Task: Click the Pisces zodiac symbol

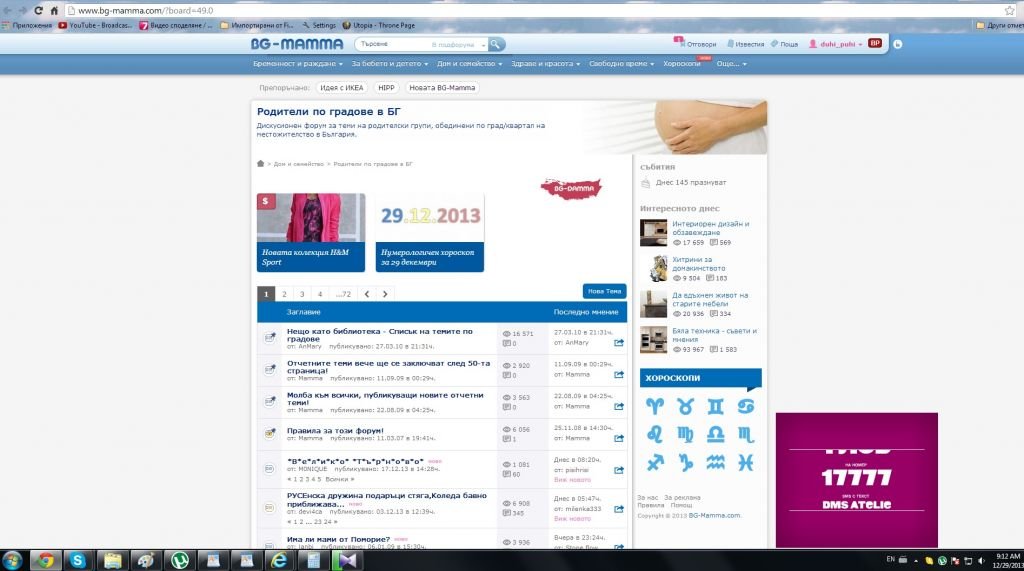Action: tap(745, 462)
